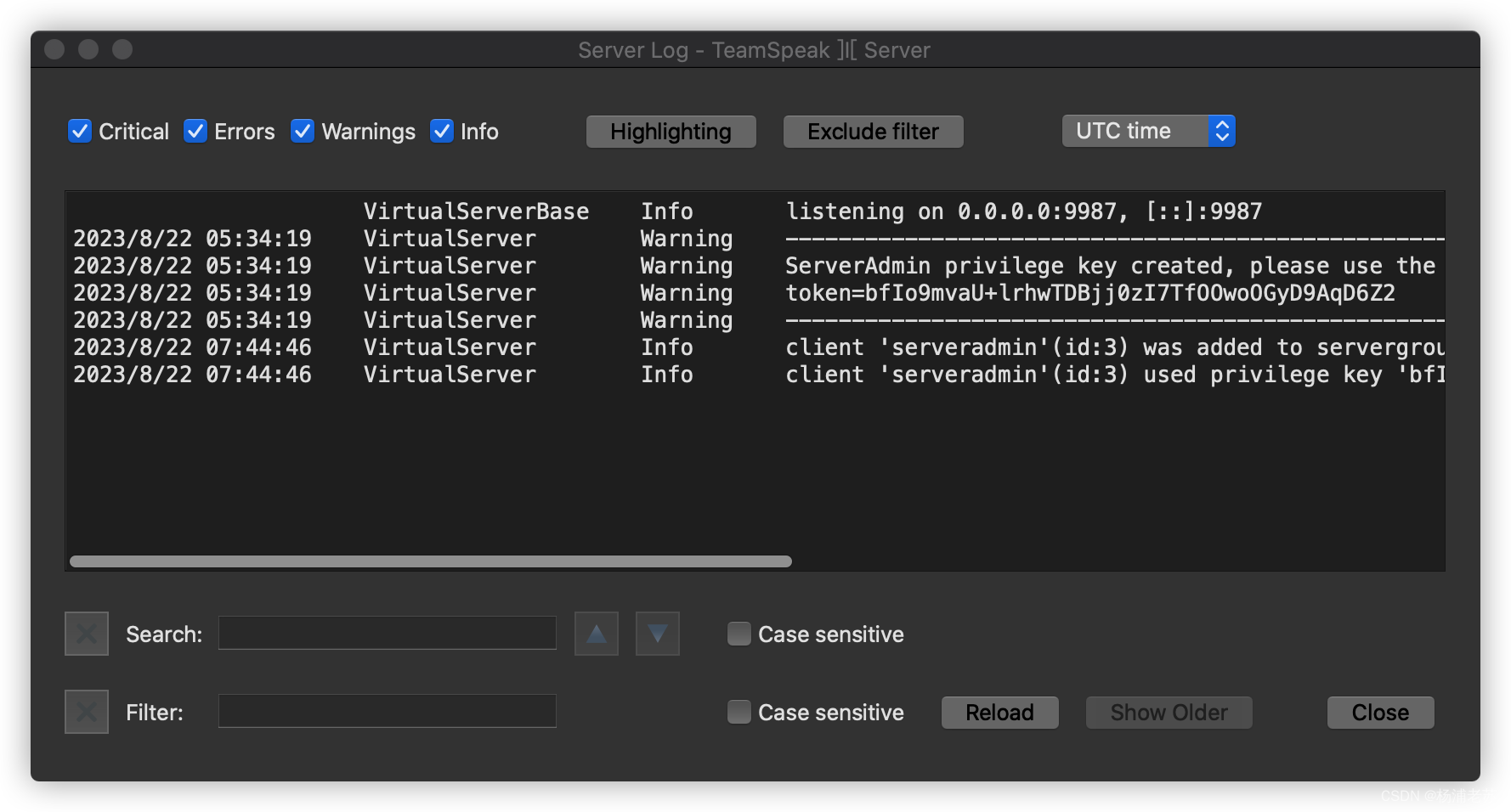
Task: Toggle the Errors checkbox
Action: pos(195,131)
